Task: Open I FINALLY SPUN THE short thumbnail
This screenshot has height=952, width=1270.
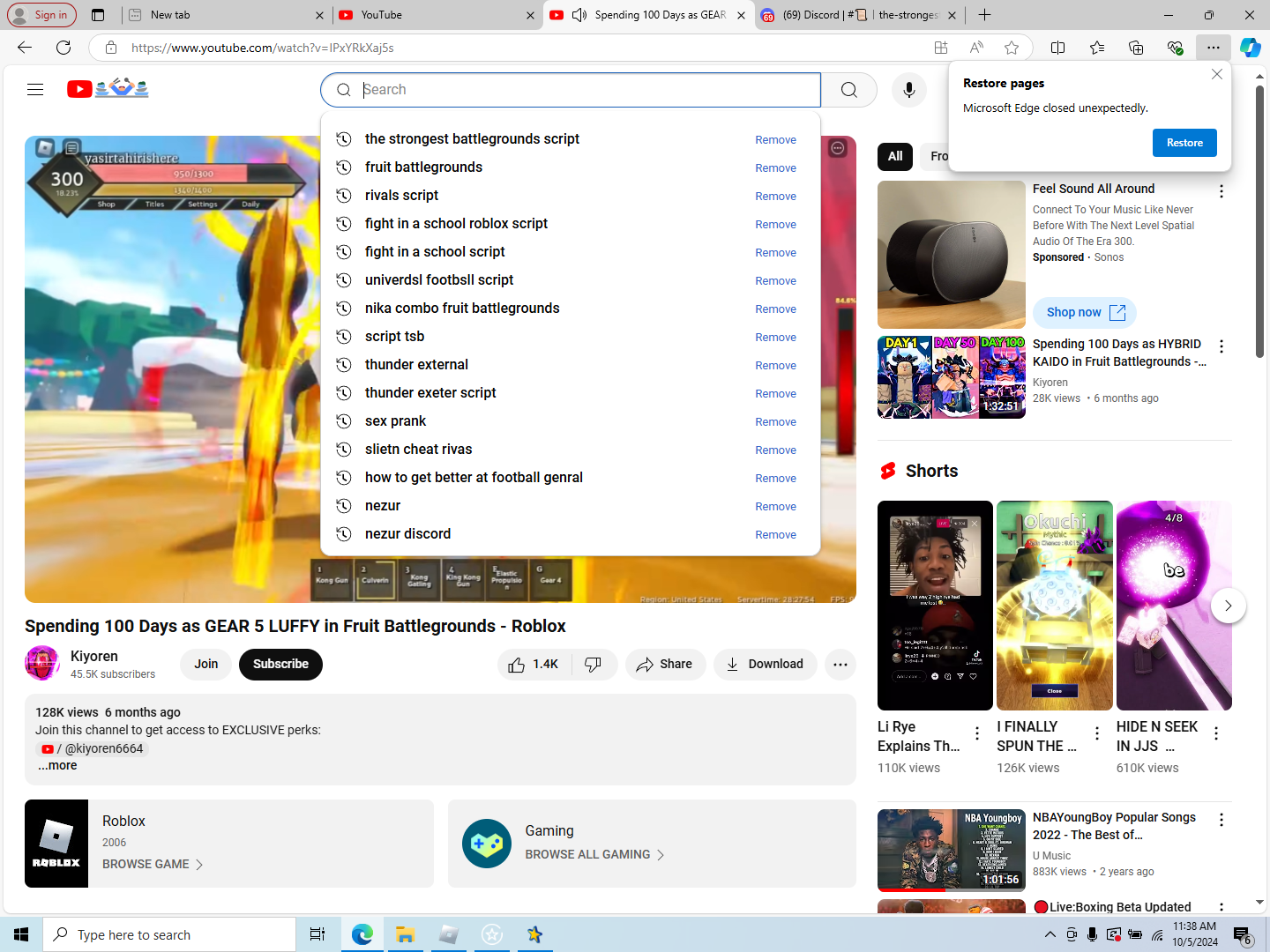Action: pyautogui.click(x=1055, y=606)
